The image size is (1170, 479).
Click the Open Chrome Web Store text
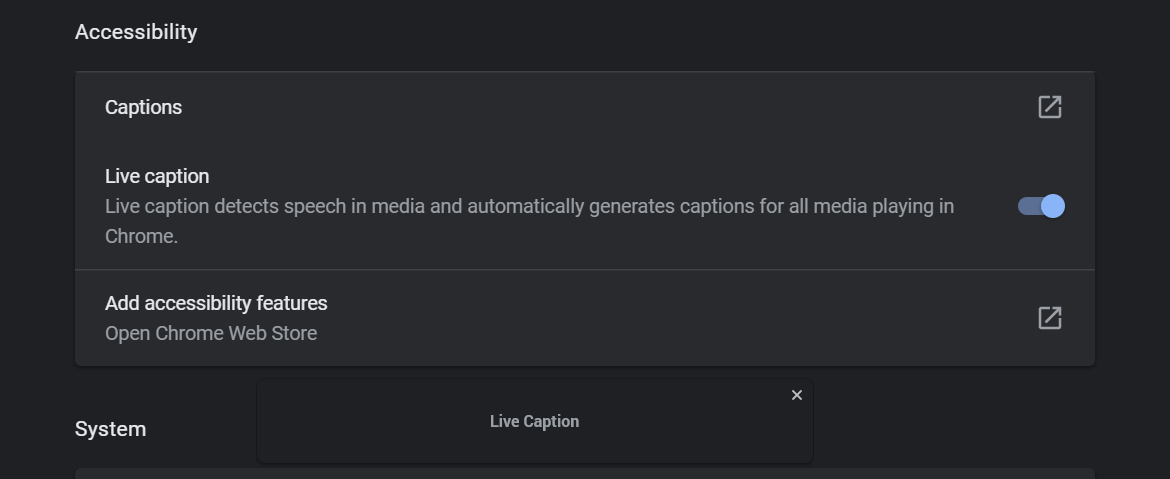click(211, 334)
